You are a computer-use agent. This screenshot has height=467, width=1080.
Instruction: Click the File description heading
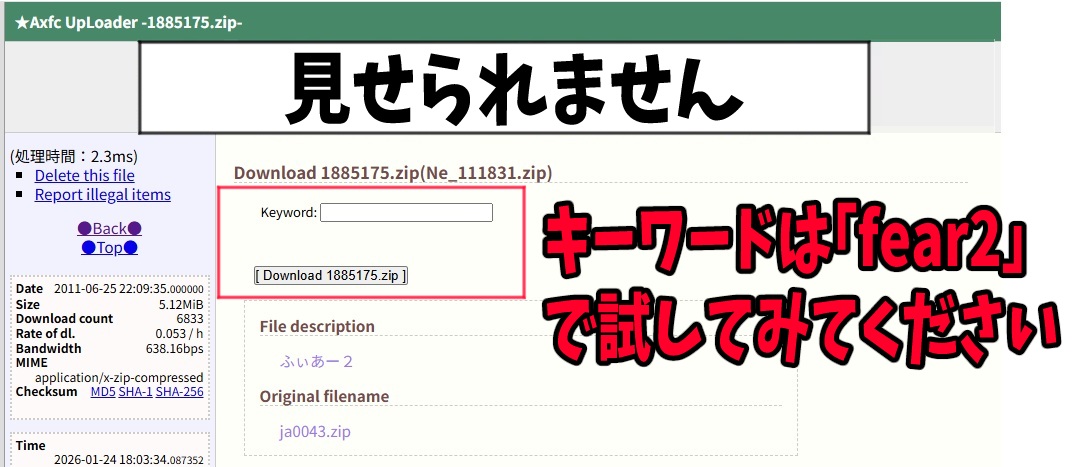click(x=317, y=326)
